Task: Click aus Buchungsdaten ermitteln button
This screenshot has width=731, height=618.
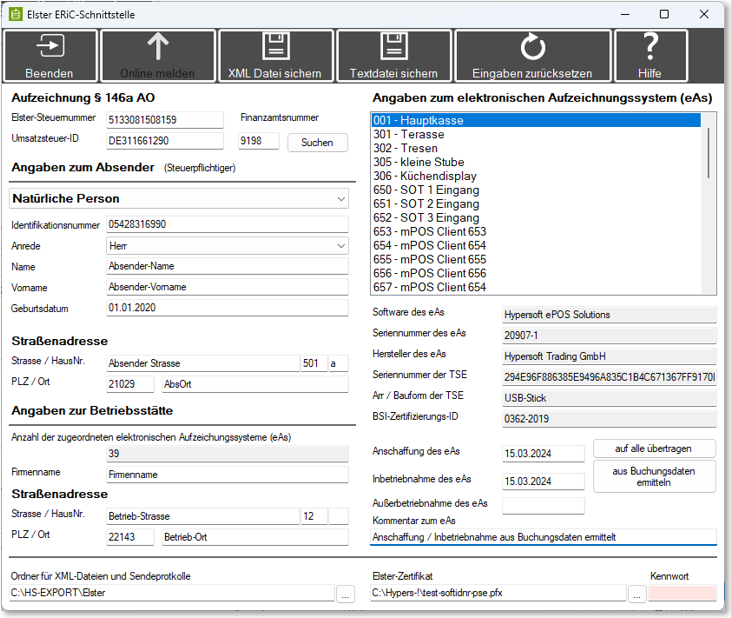Action: [x=654, y=476]
